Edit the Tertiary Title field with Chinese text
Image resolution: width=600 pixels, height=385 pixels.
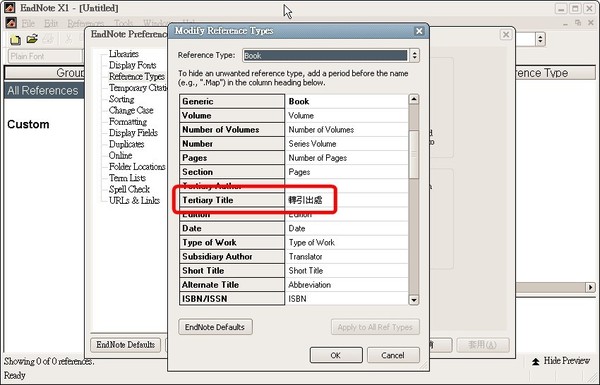tap(347, 200)
